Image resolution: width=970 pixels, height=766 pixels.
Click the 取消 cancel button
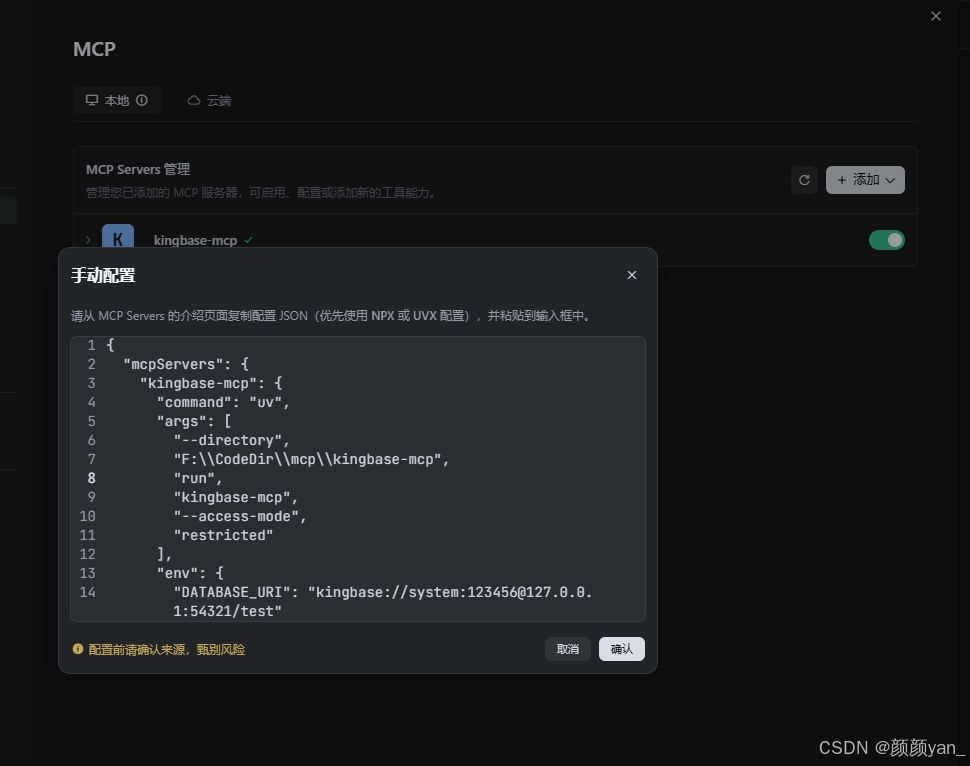pyautogui.click(x=567, y=649)
